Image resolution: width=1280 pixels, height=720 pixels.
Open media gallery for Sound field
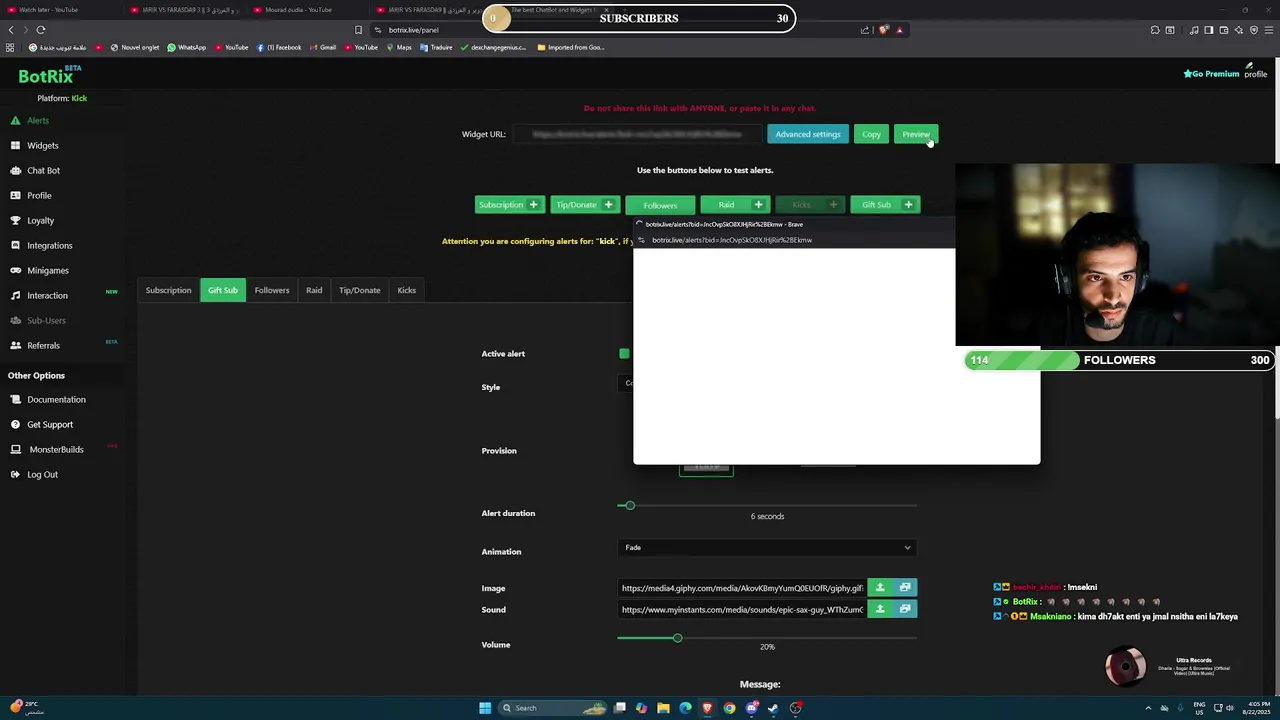click(905, 609)
